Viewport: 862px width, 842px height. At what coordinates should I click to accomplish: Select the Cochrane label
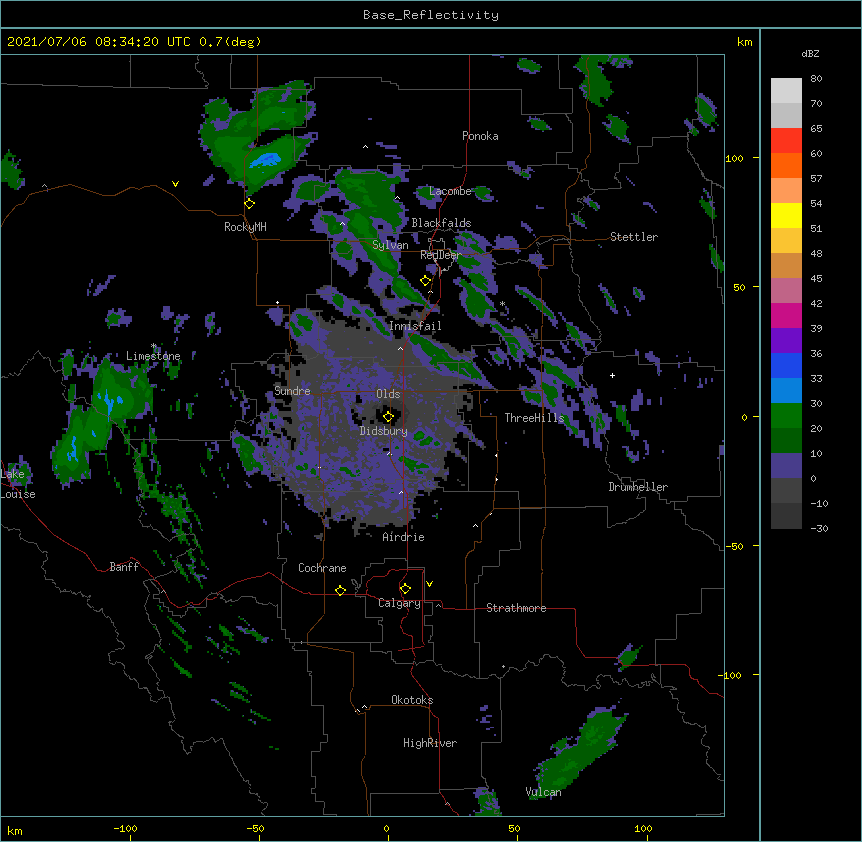point(322,568)
